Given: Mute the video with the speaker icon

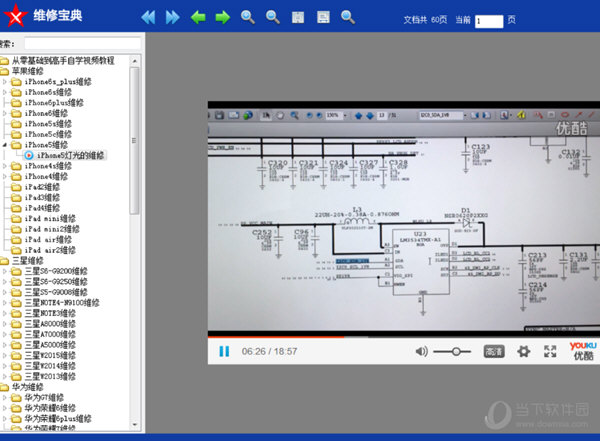Looking at the screenshot, I should [x=421, y=351].
